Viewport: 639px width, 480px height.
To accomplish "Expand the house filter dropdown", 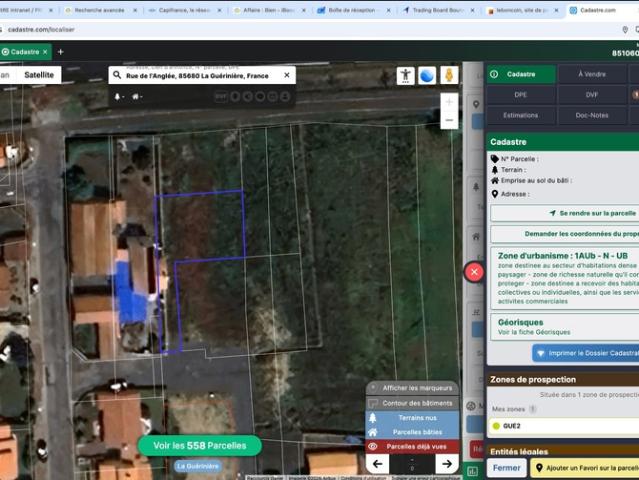I will click(x=137, y=97).
